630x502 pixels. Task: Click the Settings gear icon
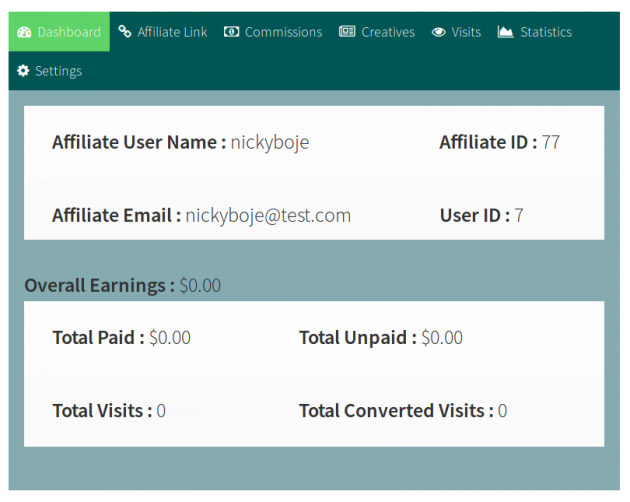(x=23, y=71)
